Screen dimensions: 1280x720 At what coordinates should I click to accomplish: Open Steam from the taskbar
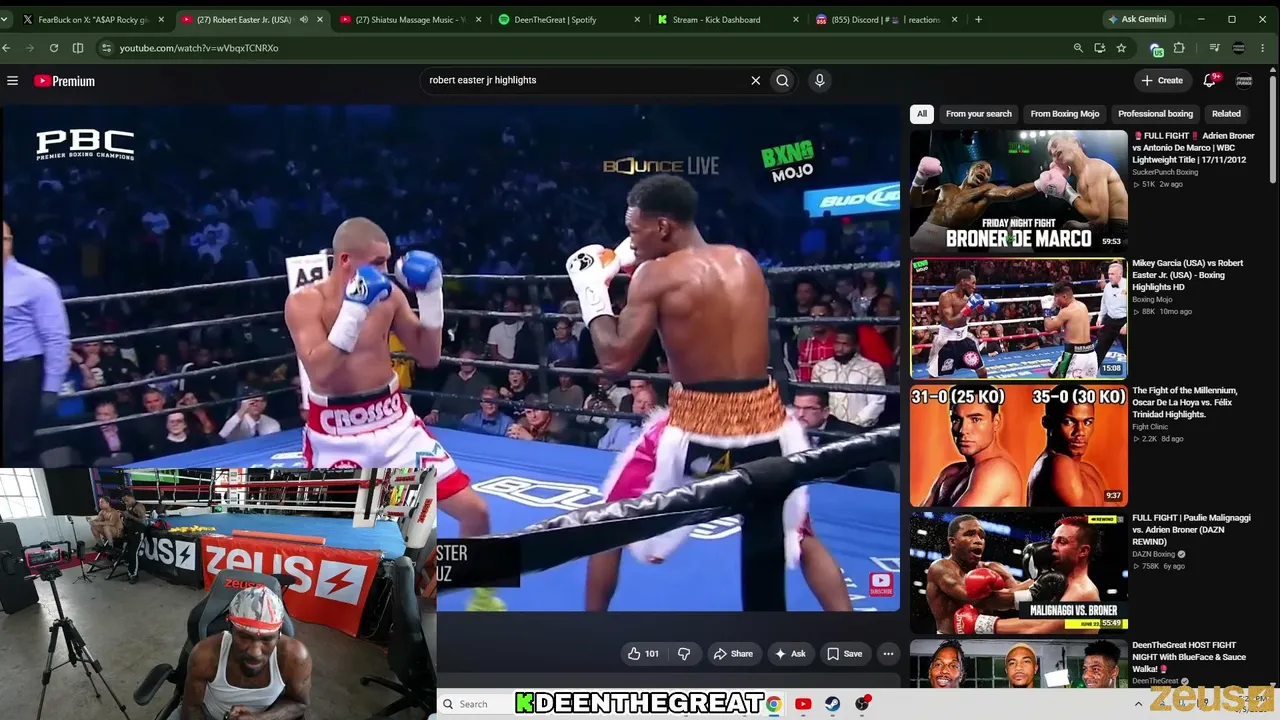point(832,704)
